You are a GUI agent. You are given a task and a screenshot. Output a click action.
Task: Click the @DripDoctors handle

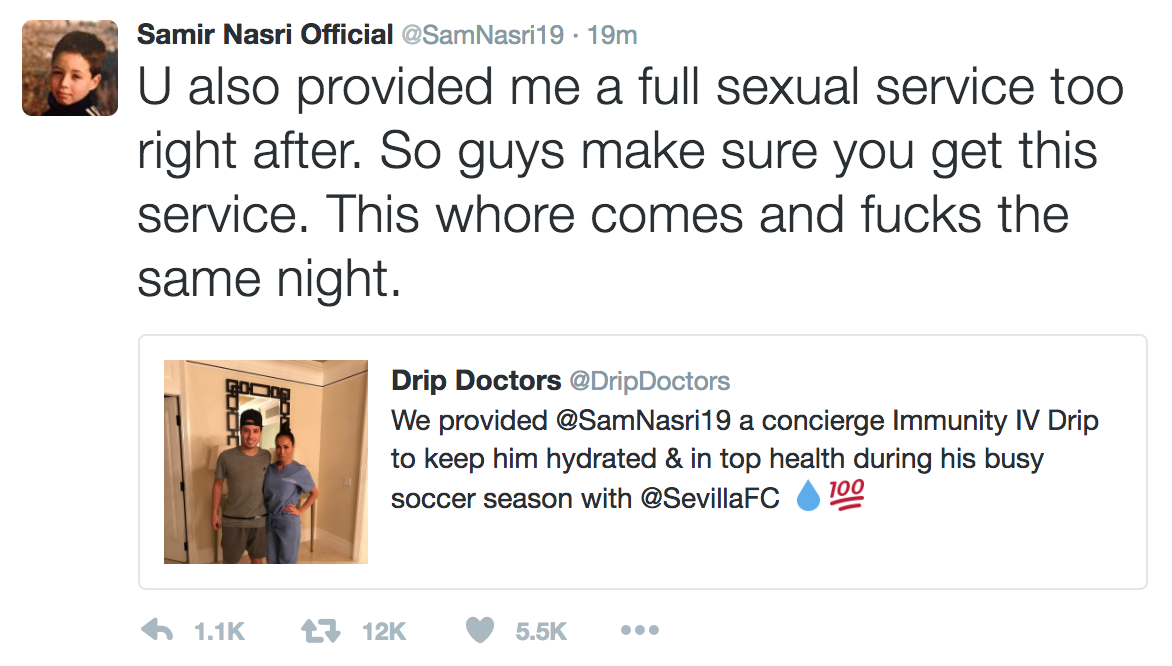coord(649,381)
